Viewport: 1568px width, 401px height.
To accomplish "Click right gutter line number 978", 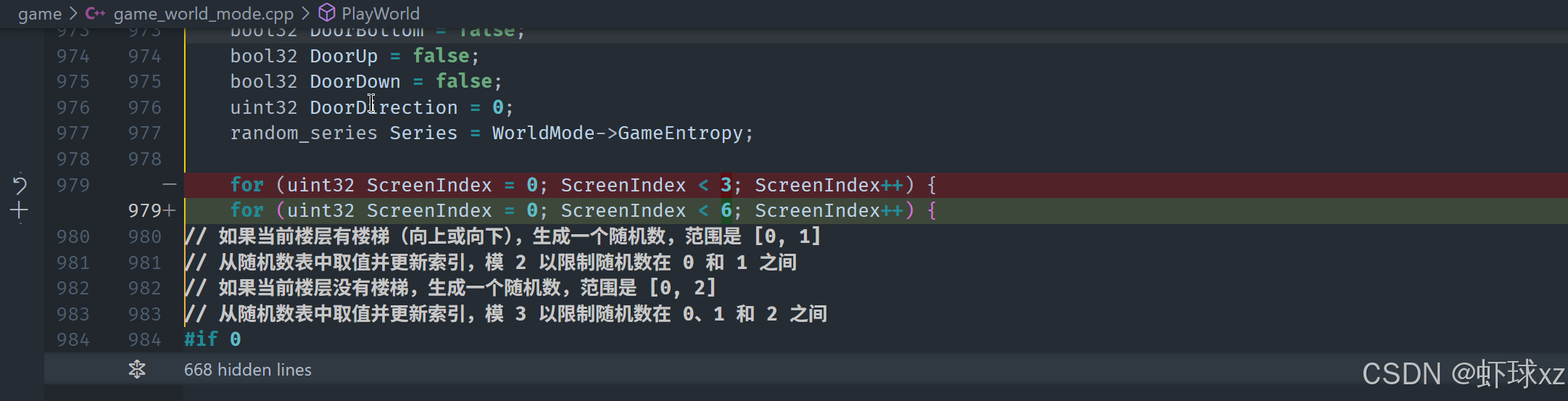I will tap(145, 159).
